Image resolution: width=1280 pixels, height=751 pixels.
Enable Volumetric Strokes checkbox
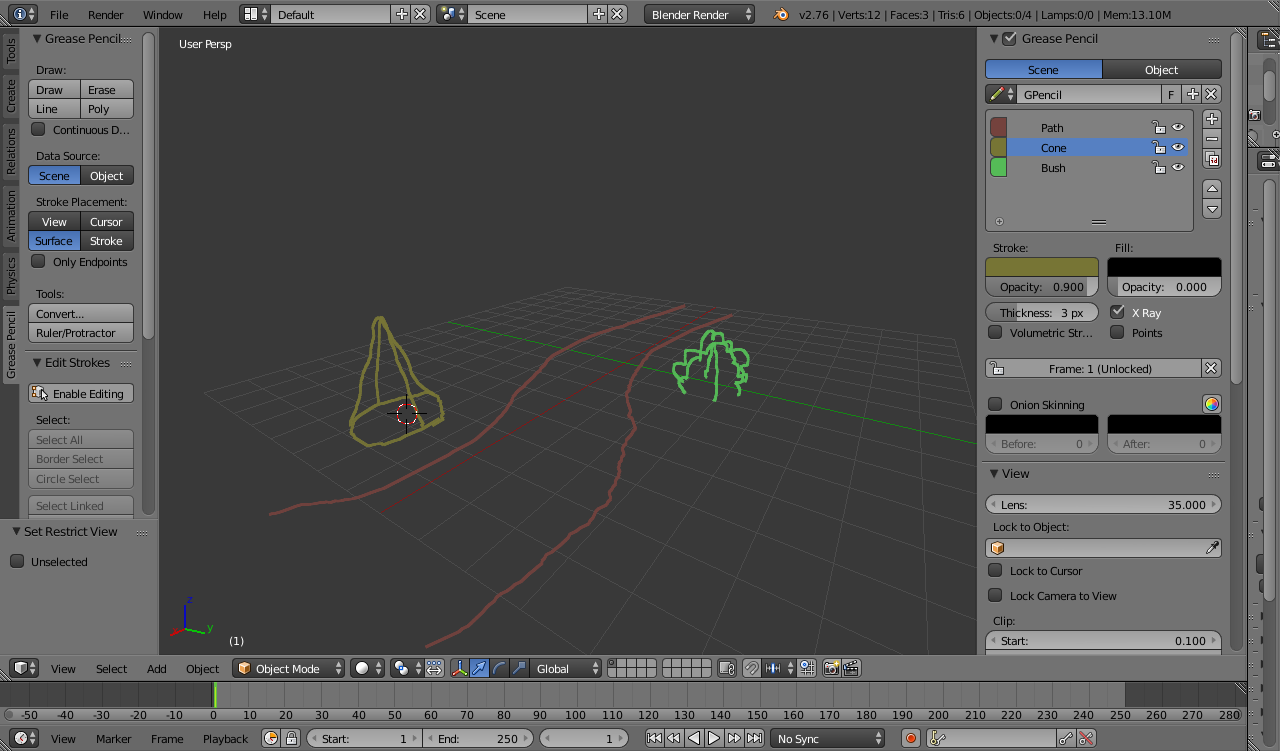pos(995,332)
